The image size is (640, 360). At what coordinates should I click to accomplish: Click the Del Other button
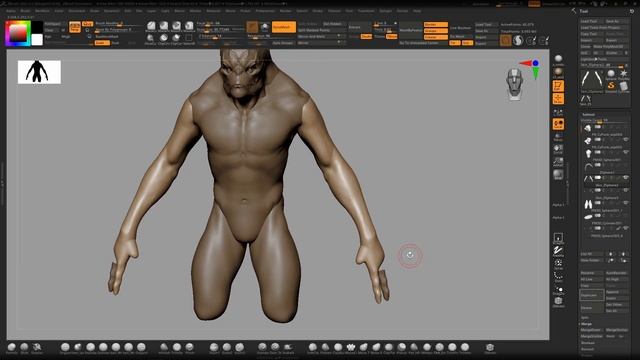point(617,304)
